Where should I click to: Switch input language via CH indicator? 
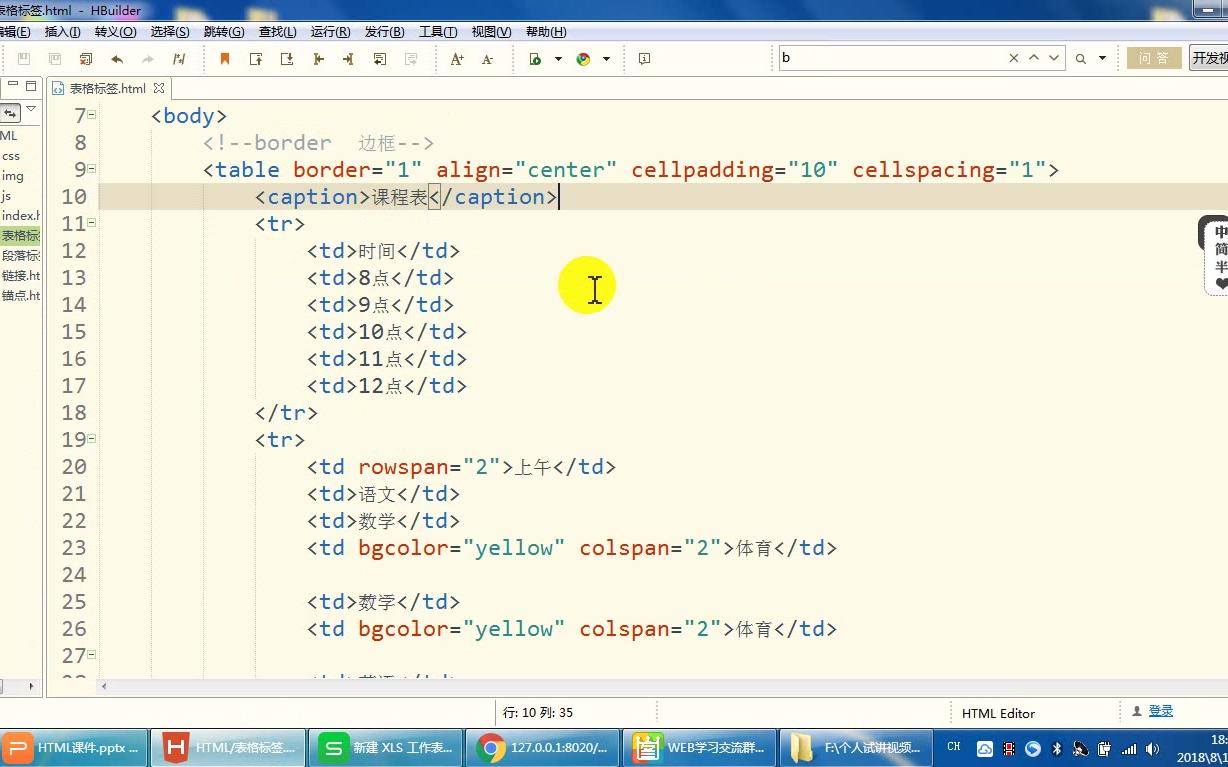pyautogui.click(x=953, y=747)
